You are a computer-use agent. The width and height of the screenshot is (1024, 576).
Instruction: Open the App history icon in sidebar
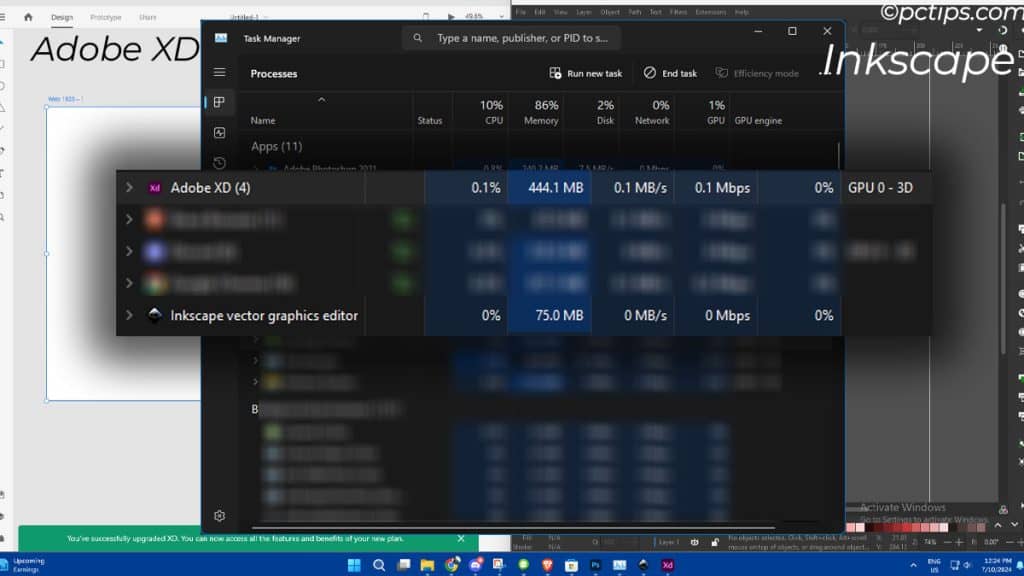pos(219,163)
